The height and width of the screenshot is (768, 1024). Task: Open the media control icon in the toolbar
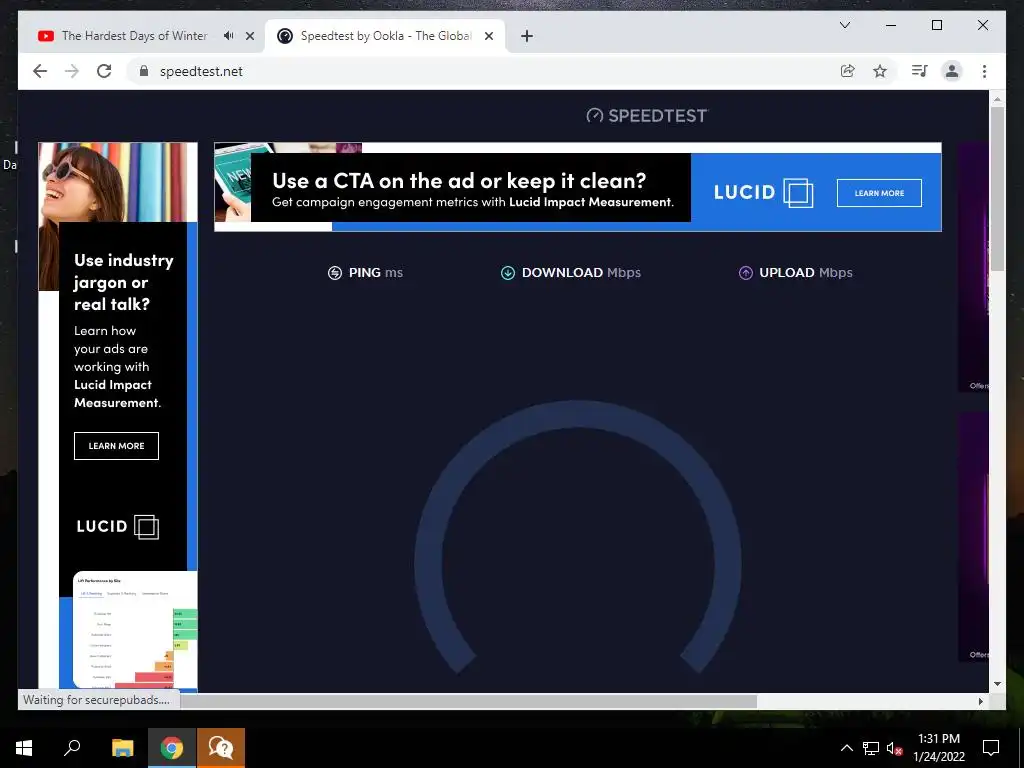point(920,71)
